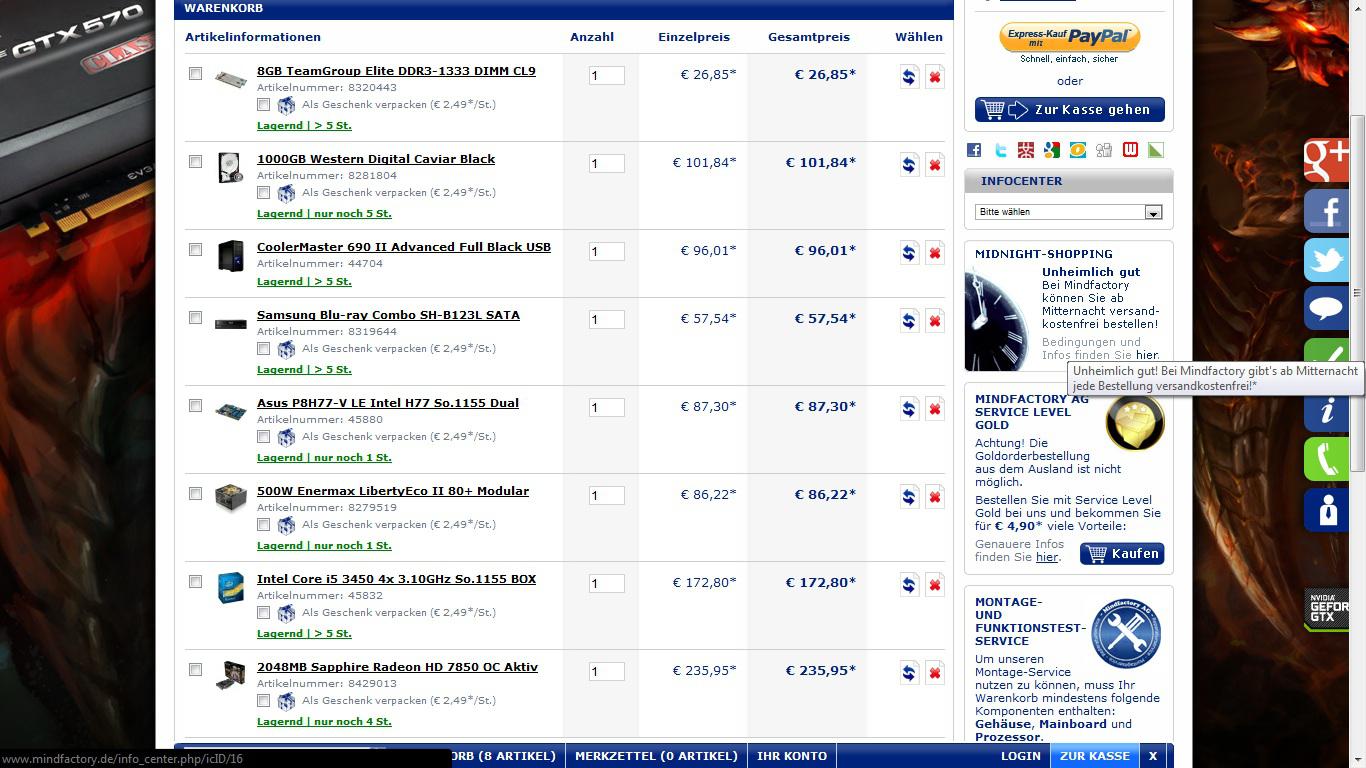Close the bottom bar with X

(x=1153, y=756)
